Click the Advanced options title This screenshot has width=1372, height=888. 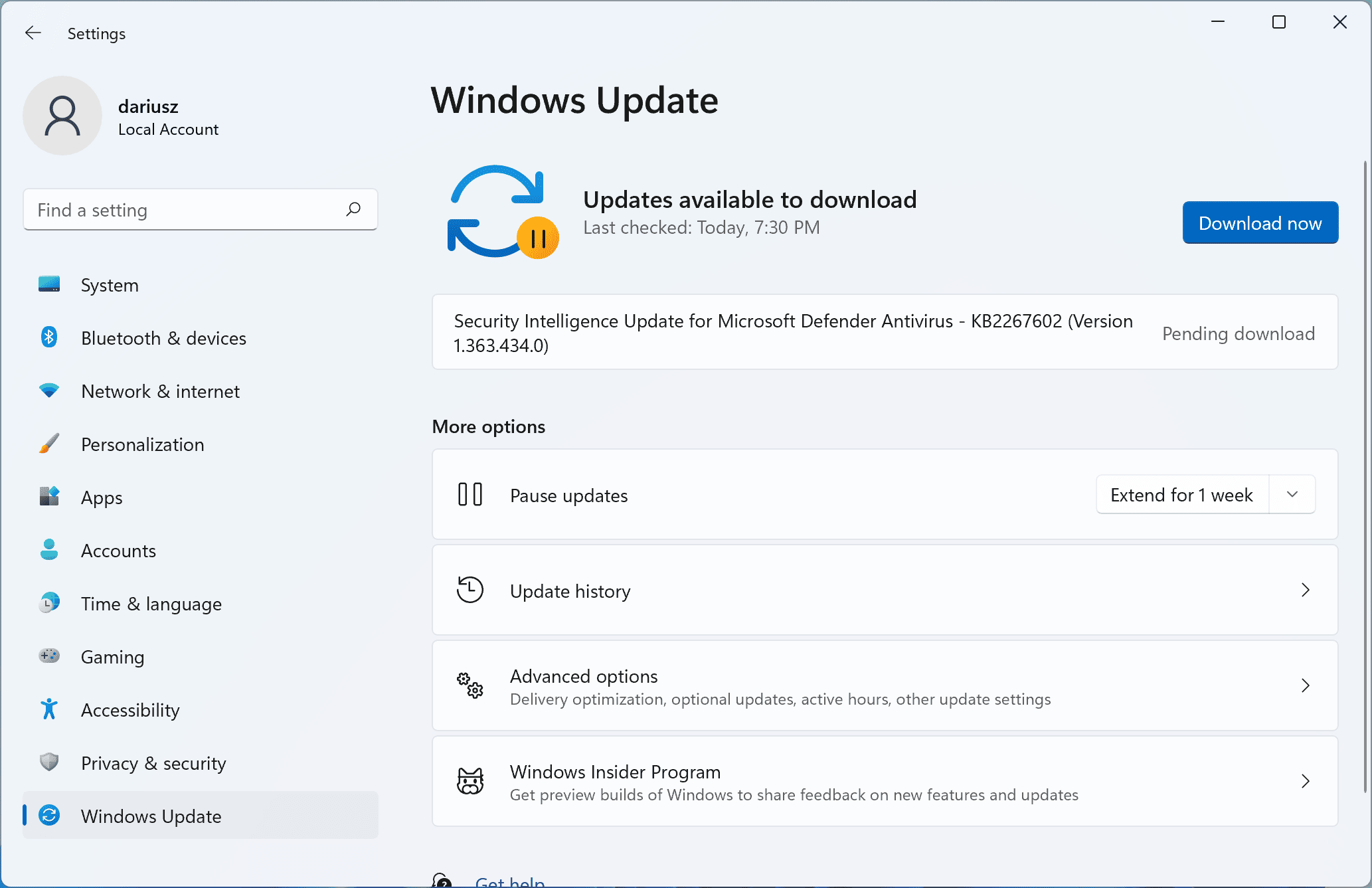tap(584, 676)
